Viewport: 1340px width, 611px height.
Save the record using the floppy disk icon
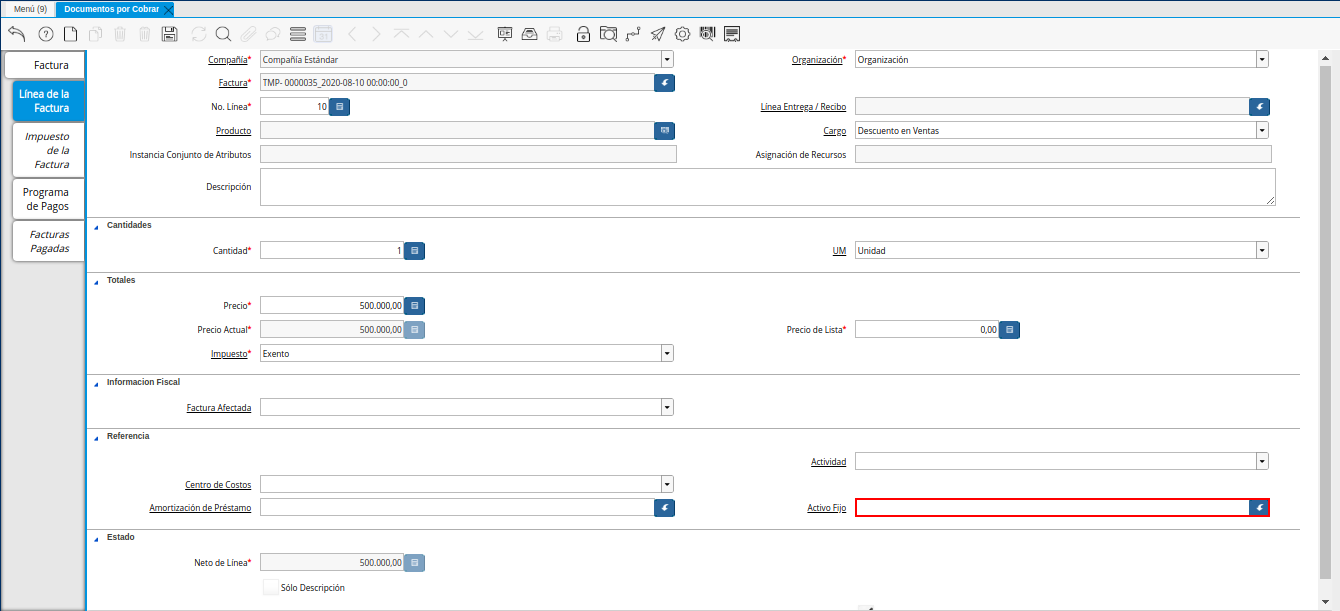tap(169, 34)
